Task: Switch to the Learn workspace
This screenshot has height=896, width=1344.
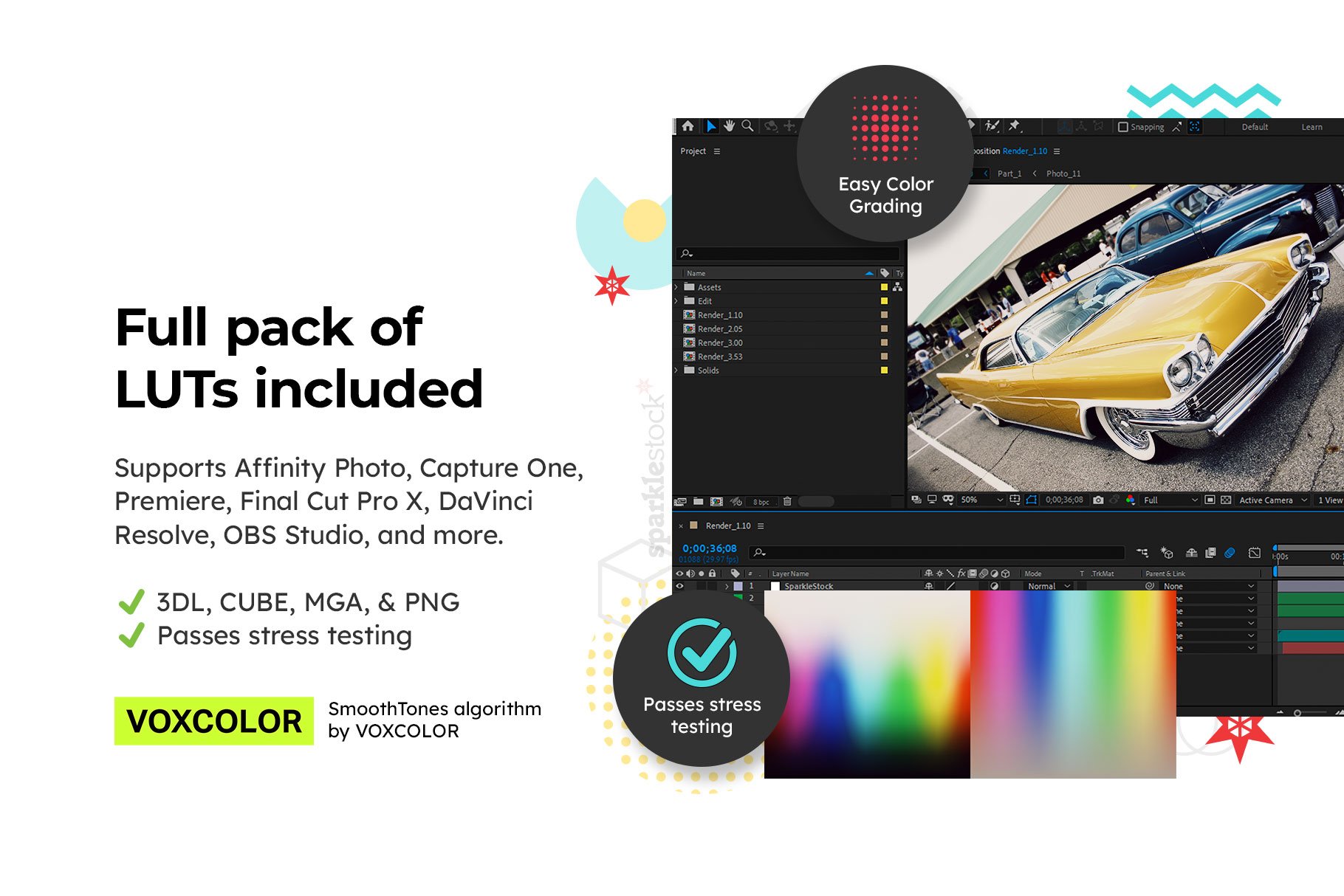Action: [1312, 127]
